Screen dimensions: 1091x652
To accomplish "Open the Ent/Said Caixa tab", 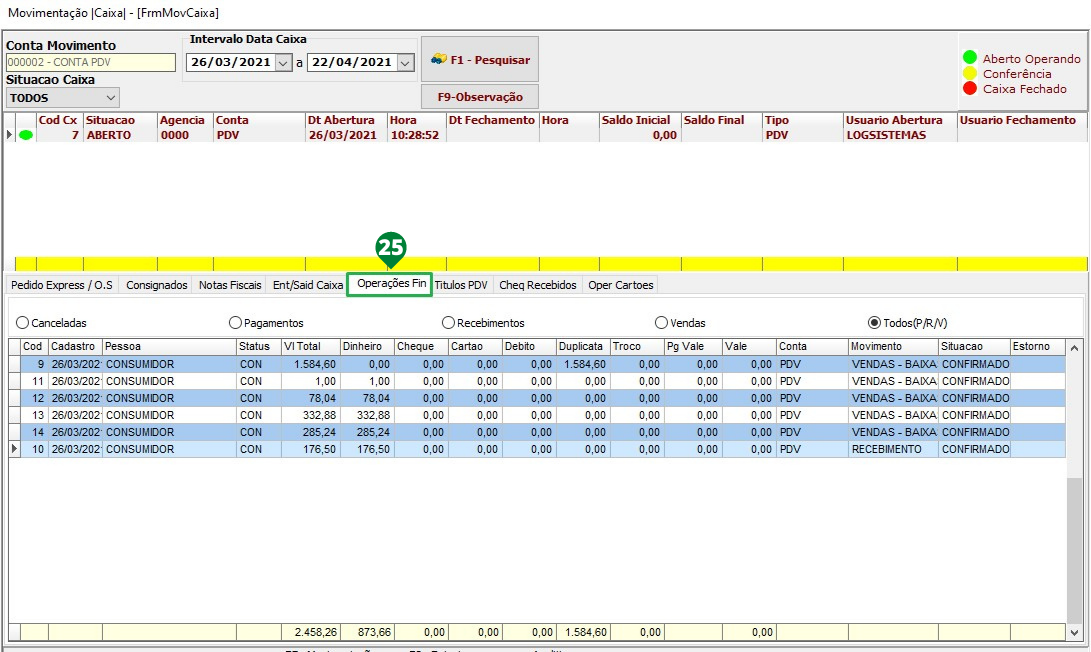I will [x=307, y=285].
